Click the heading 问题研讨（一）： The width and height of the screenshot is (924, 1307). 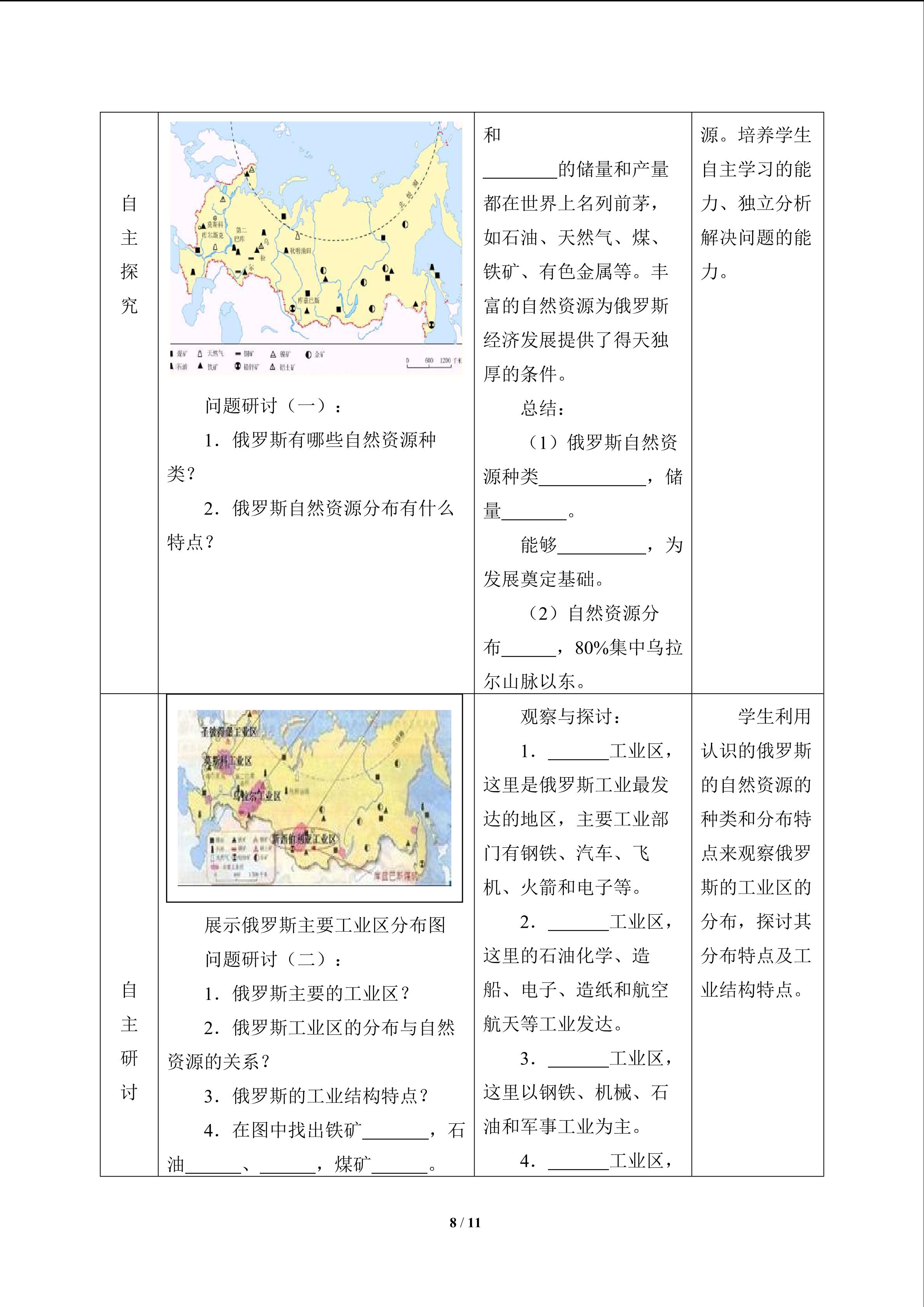(x=274, y=406)
